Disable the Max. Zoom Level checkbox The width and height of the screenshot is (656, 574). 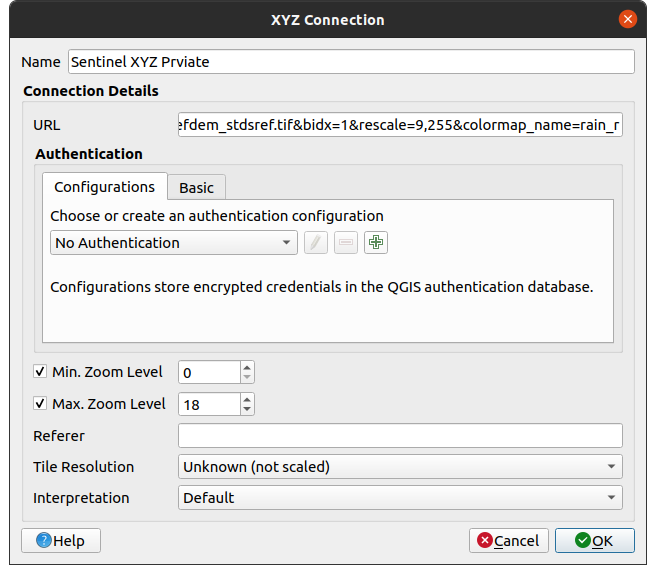(40, 404)
